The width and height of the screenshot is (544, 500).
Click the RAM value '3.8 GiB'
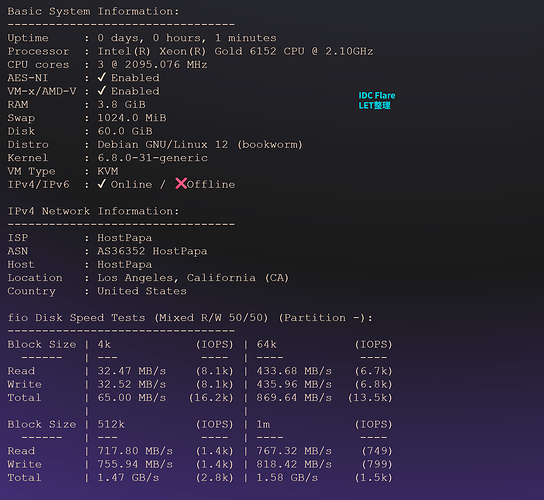[x=121, y=104]
